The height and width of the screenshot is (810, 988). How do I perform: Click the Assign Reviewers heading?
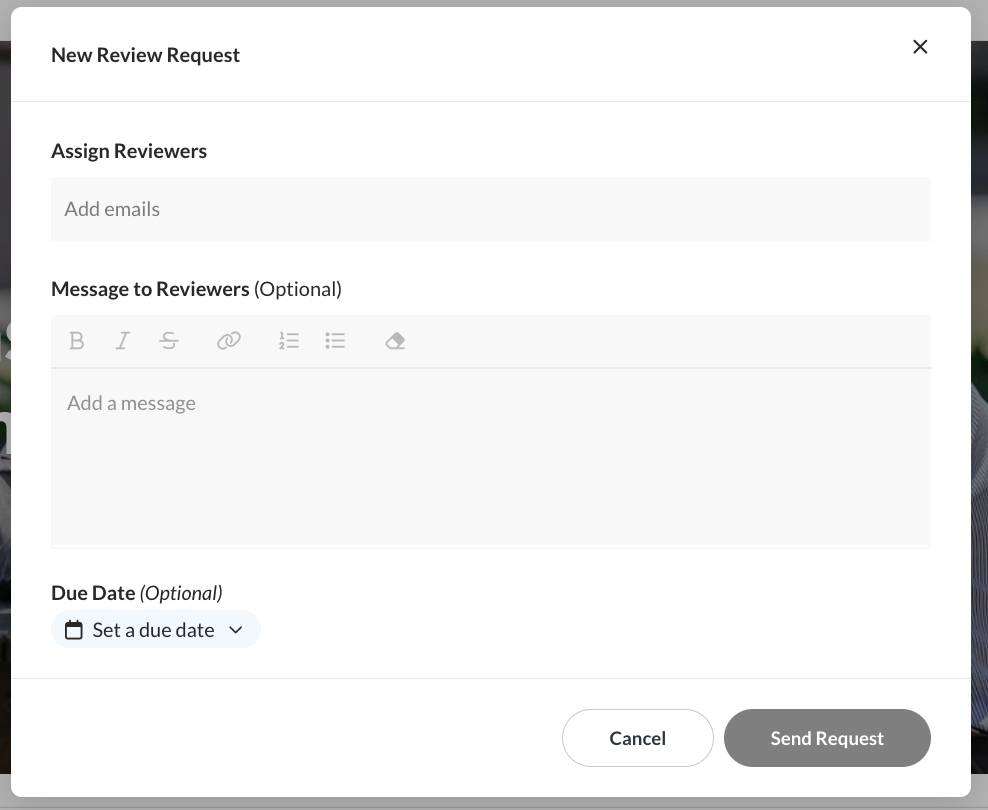129,151
